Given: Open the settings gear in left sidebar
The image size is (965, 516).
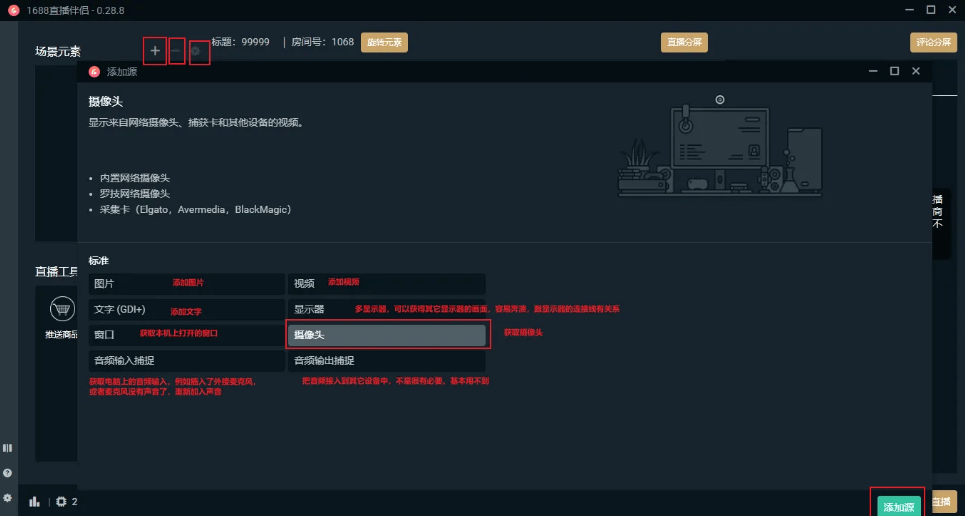Looking at the screenshot, I should (x=8, y=497).
